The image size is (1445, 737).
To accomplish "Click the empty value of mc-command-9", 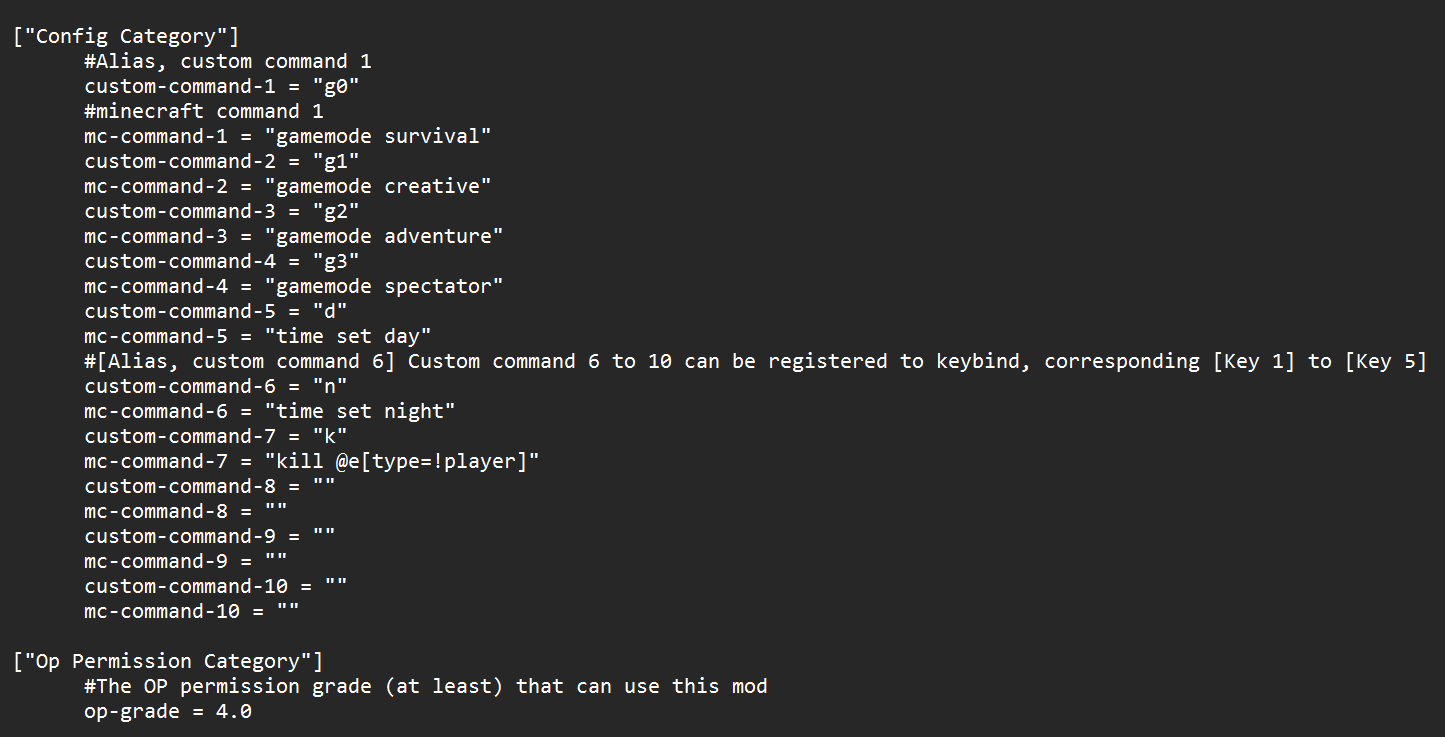I will tap(275, 562).
